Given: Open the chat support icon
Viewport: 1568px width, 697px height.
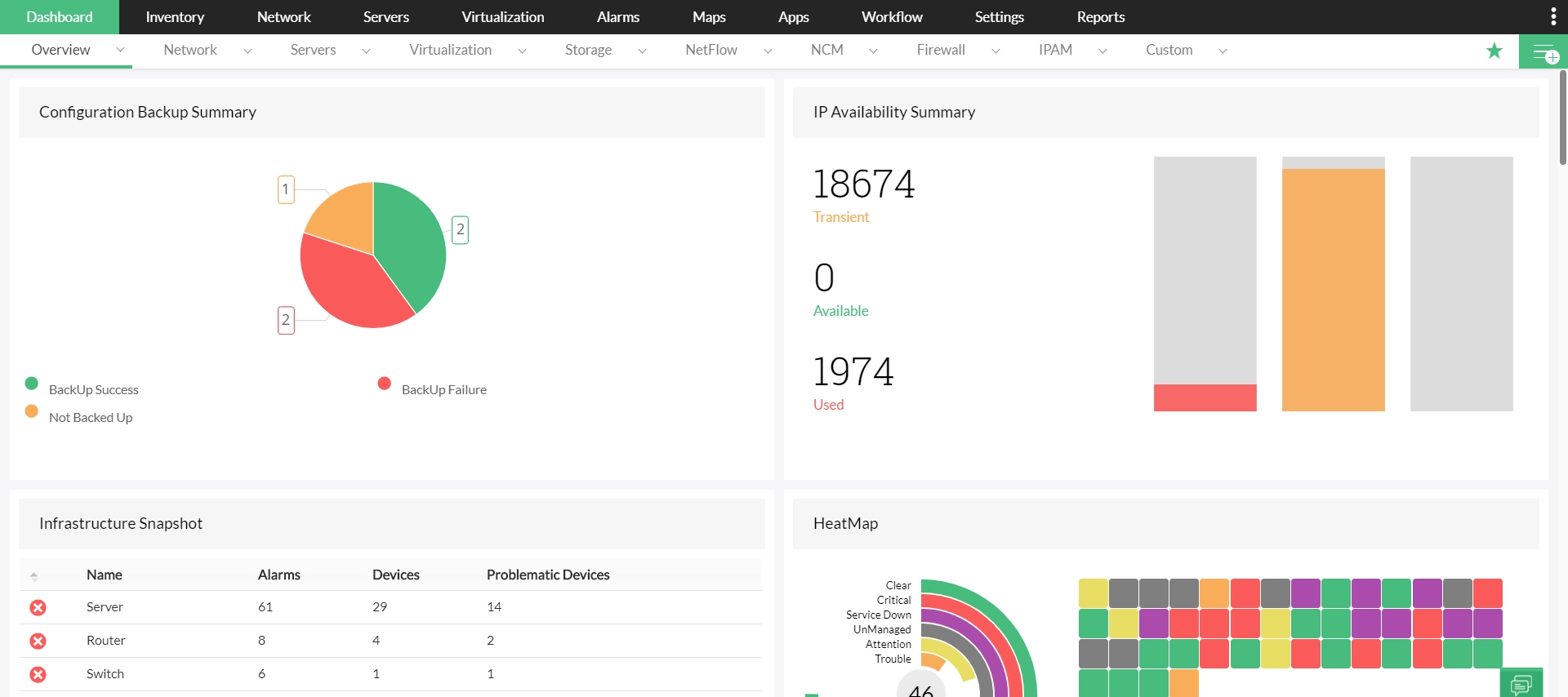Looking at the screenshot, I should (x=1521, y=684).
